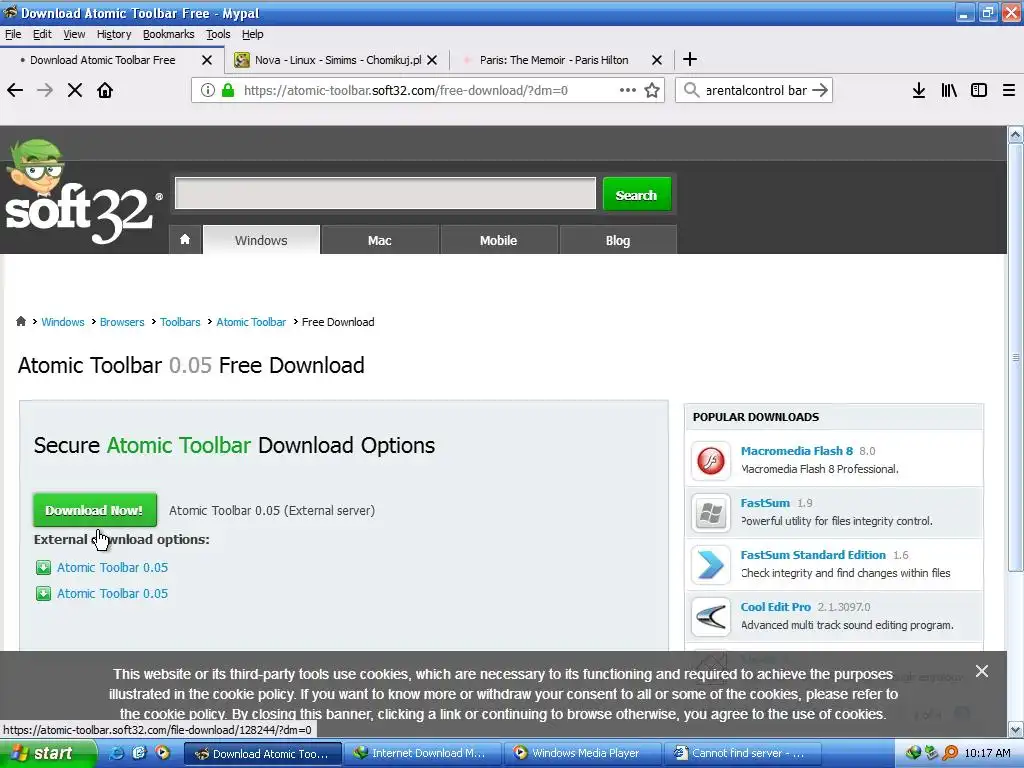Switch to Windows Media Player taskbar item
Viewport: 1024px width, 768px height.
tap(583, 753)
